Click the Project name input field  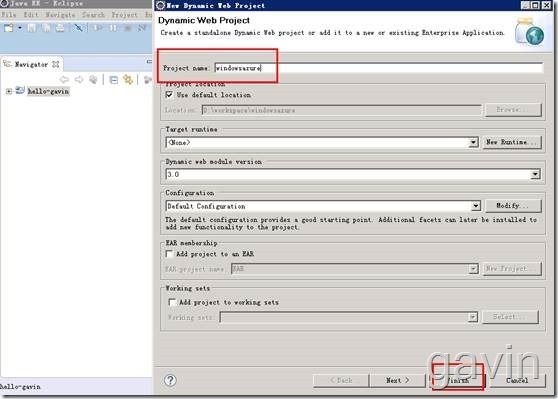pyautogui.click(x=379, y=68)
